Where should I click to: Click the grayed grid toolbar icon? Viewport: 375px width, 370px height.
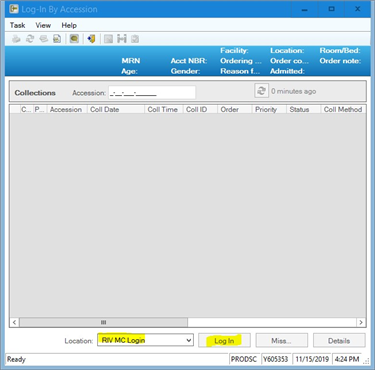coord(108,39)
